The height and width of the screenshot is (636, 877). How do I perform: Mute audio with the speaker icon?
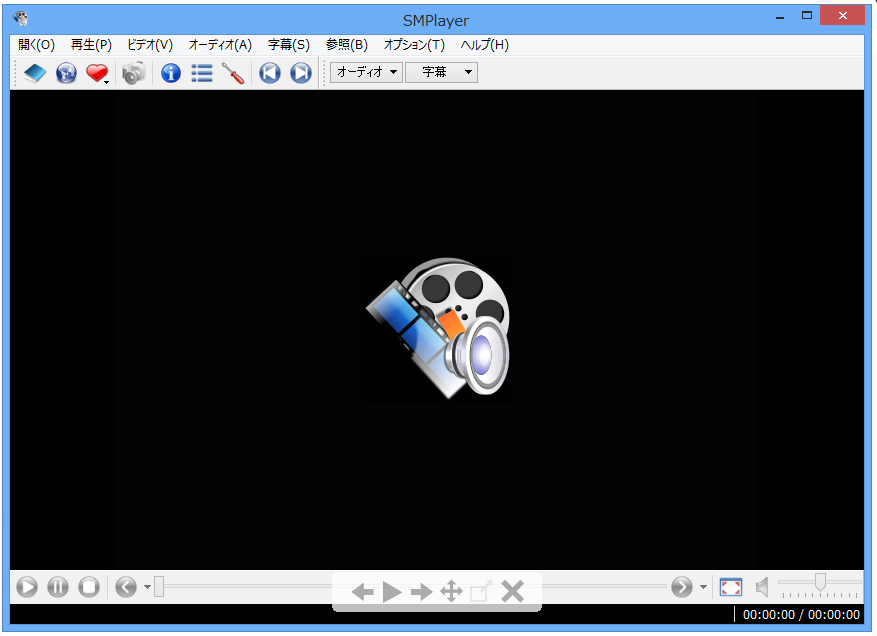coord(762,587)
